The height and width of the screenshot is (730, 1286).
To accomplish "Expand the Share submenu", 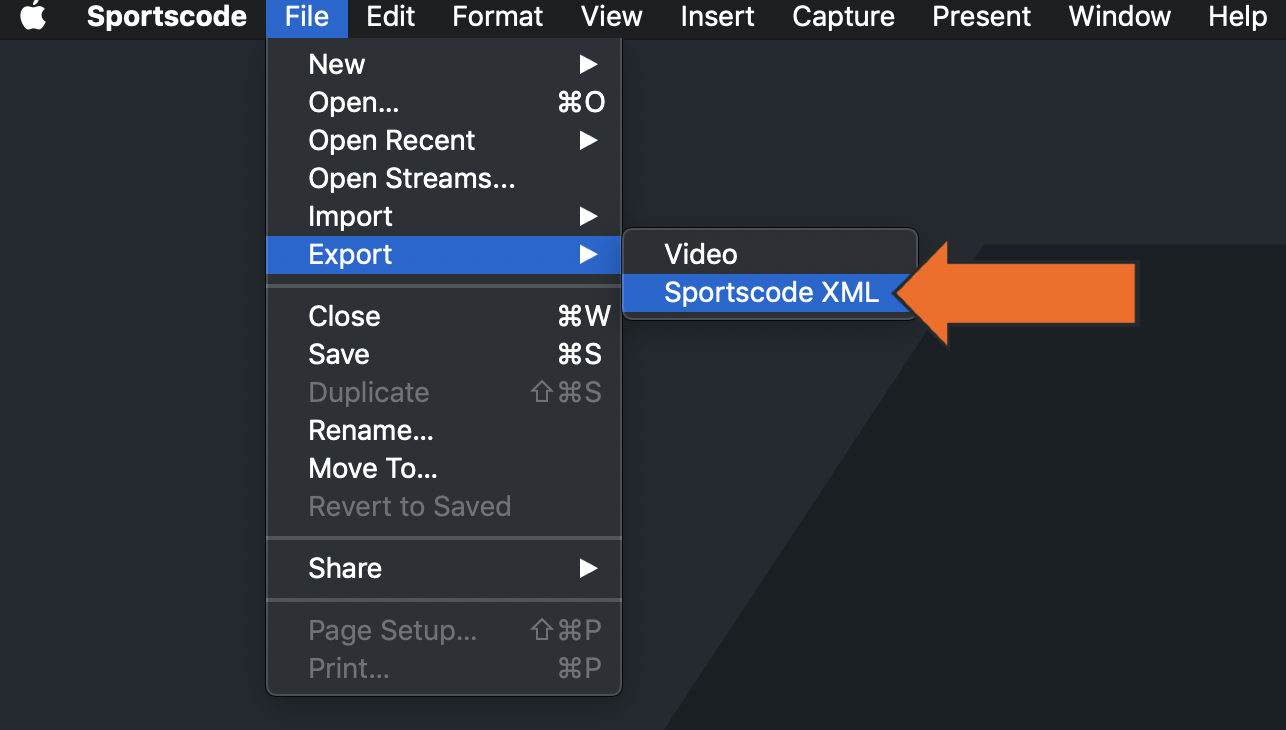I will (x=345, y=568).
